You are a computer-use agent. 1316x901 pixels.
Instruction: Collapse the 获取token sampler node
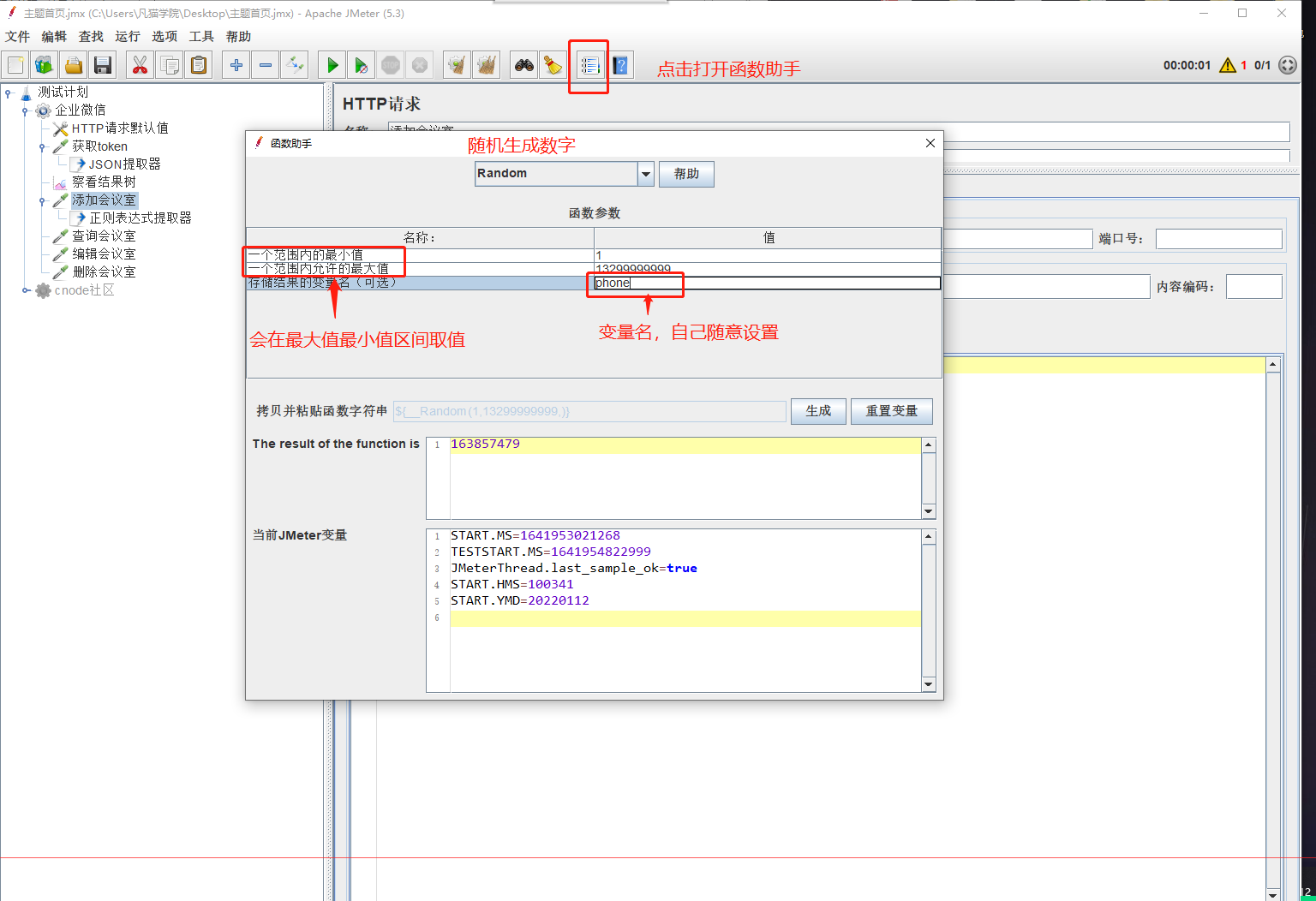coord(42,147)
